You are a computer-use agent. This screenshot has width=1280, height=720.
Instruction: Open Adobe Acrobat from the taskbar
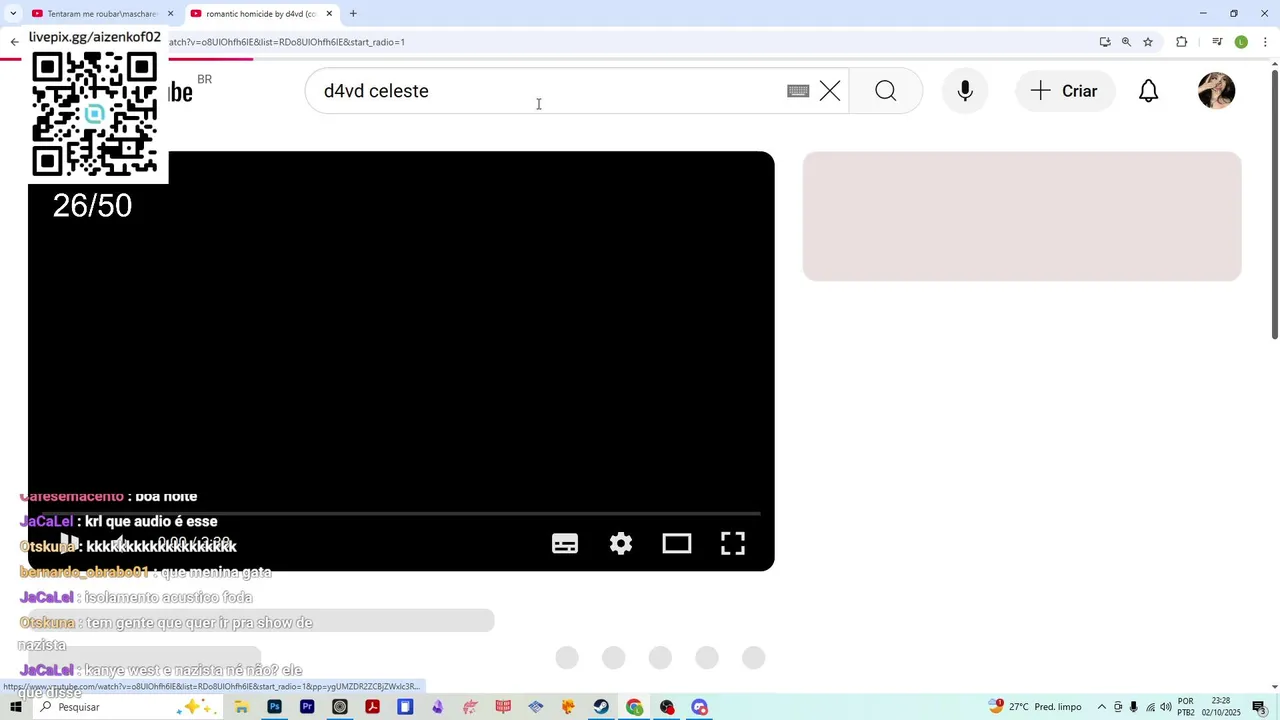pos(372,707)
